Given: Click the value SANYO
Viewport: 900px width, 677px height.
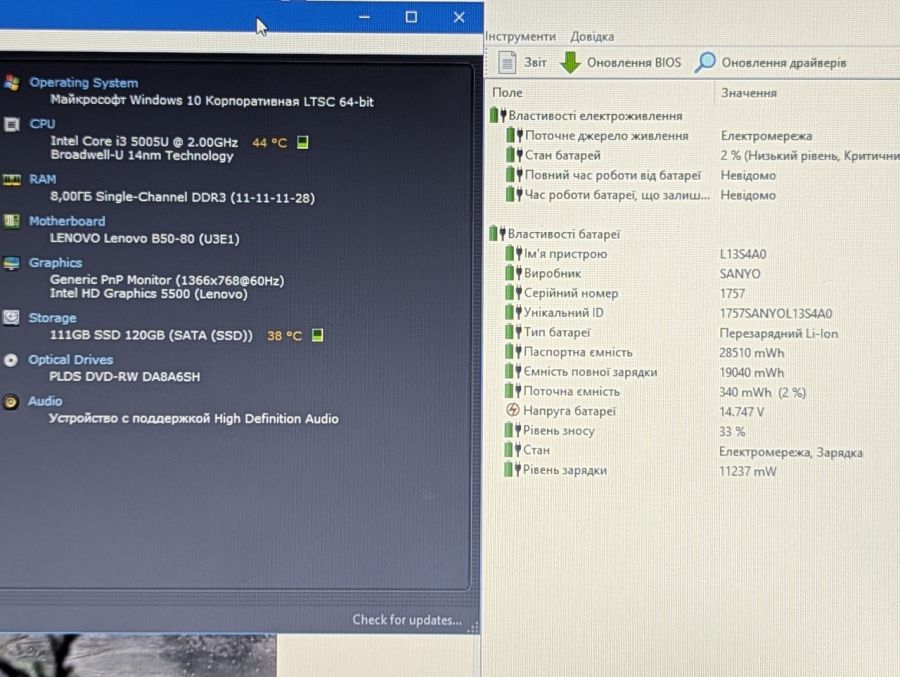Looking at the screenshot, I should pyautogui.click(x=740, y=274).
